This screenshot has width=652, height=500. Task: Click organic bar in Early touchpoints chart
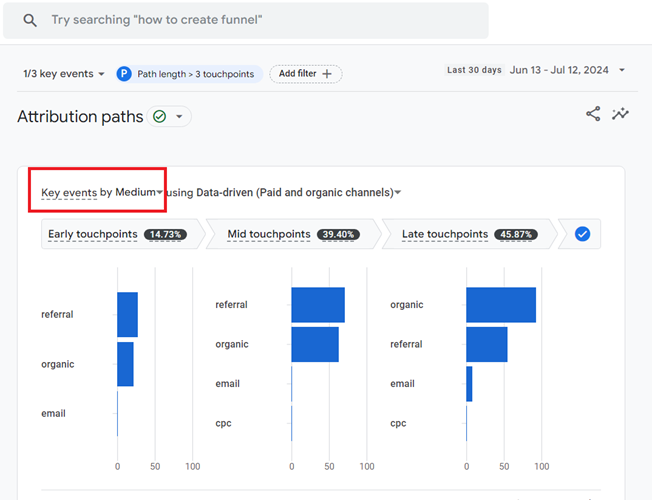[125, 364]
